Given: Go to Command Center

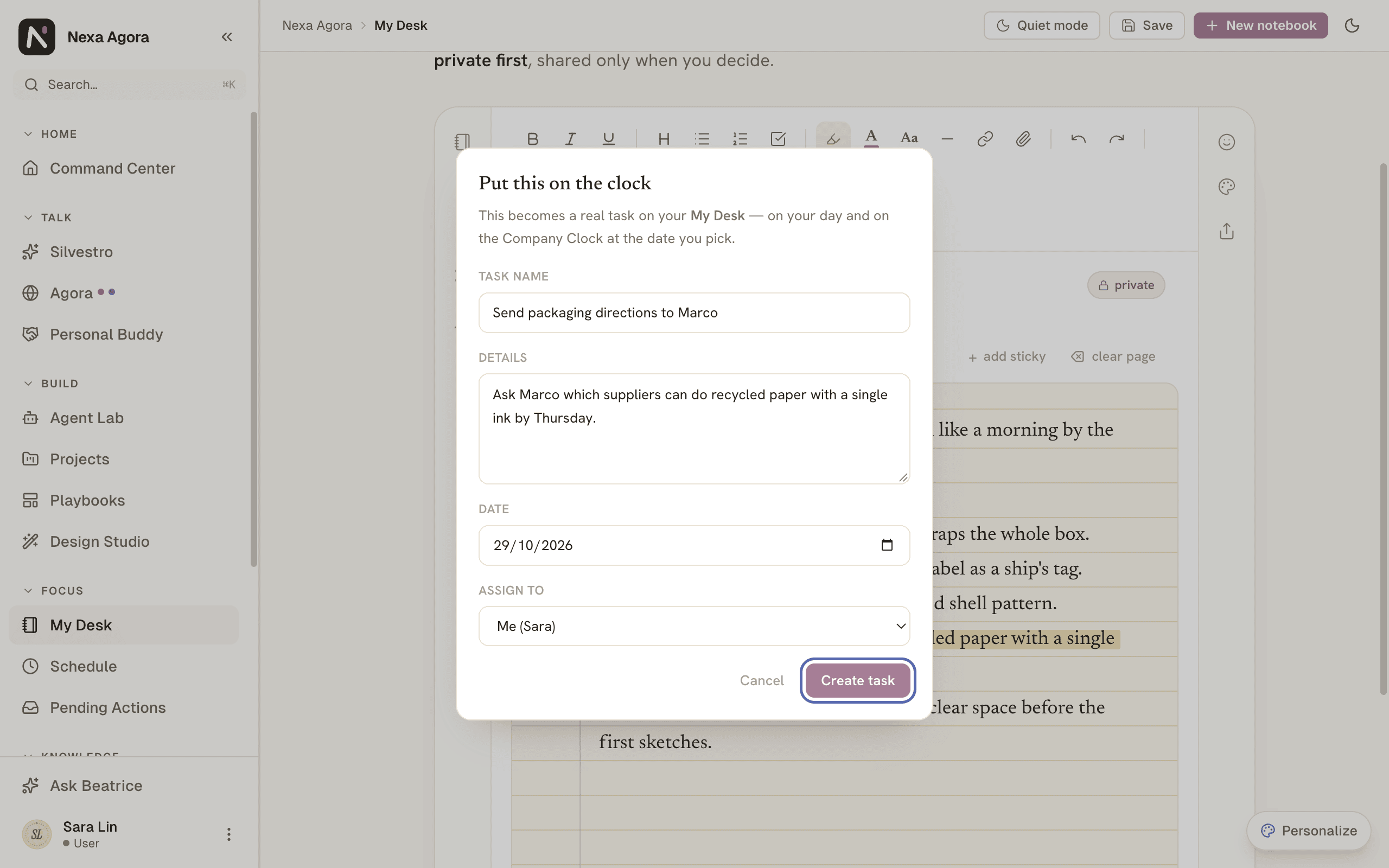Looking at the screenshot, I should tap(123, 168).
